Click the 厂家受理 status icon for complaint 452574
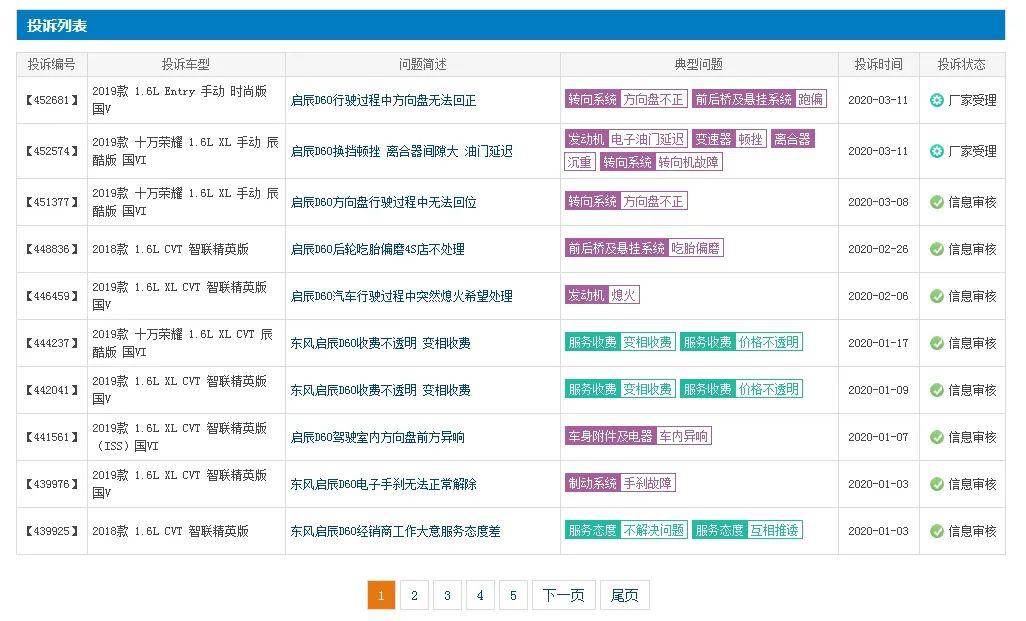Viewport: 1026px width, 621px height. click(936, 151)
